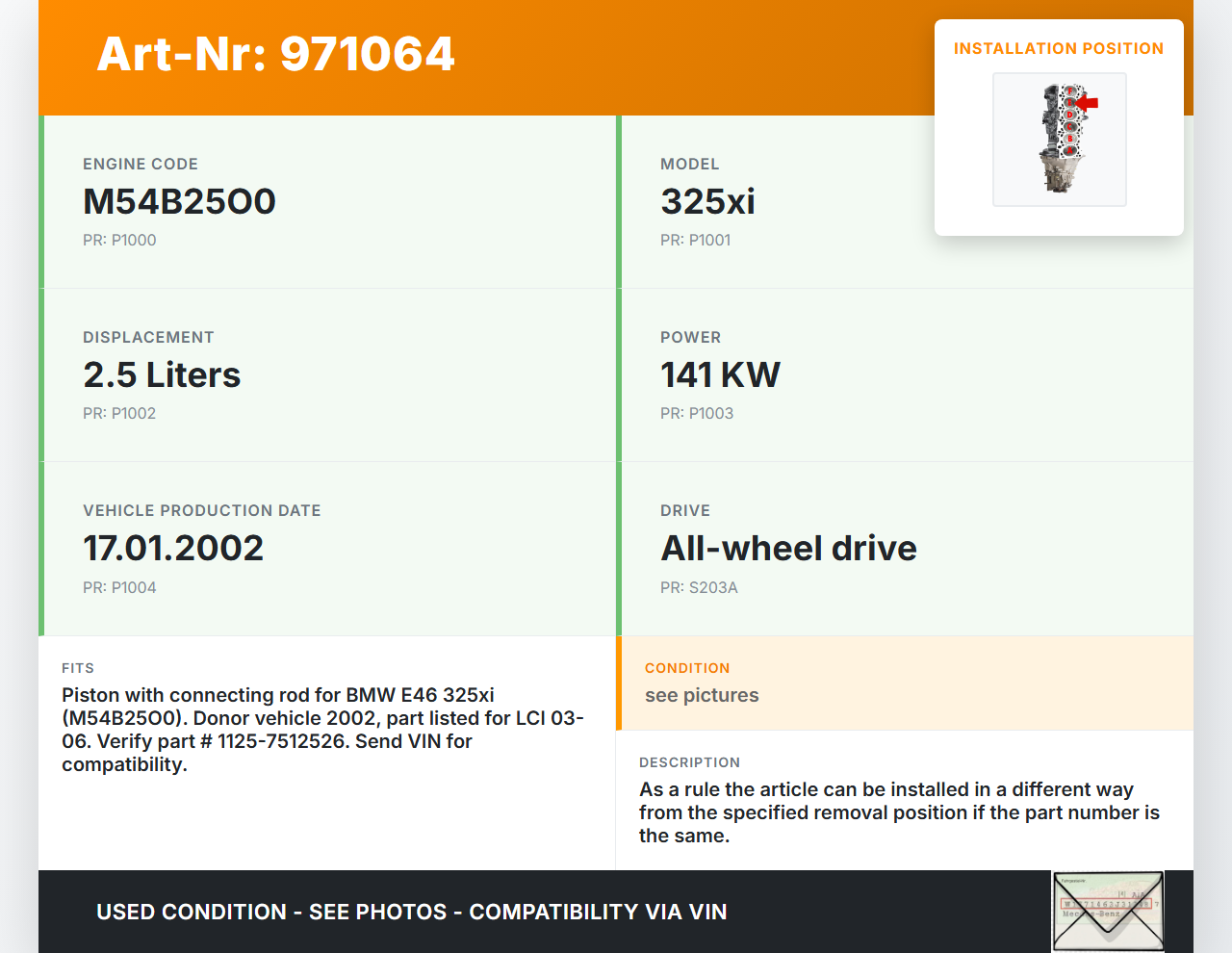Select the engine code M54B25OO value

coord(179,201)
